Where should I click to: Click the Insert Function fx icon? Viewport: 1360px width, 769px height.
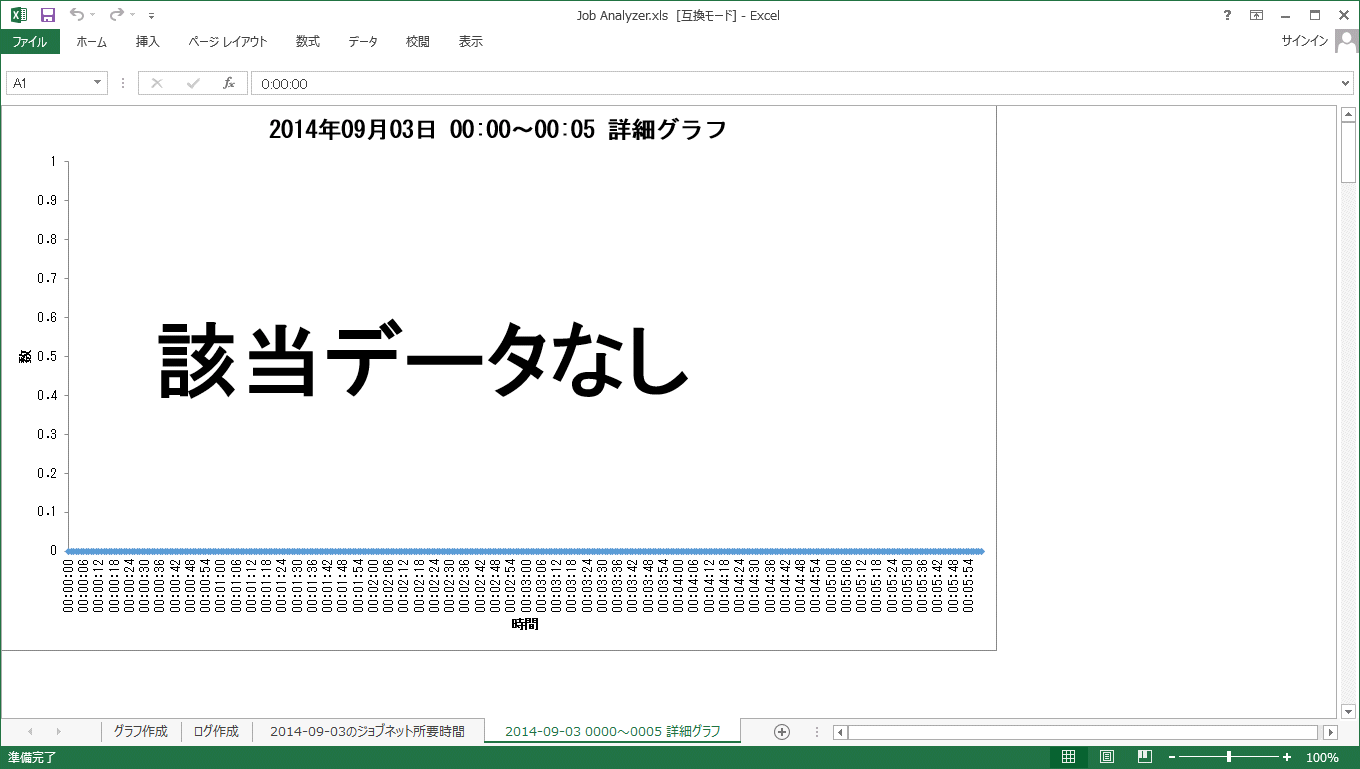pyautogui.click(x=228, y=84)
